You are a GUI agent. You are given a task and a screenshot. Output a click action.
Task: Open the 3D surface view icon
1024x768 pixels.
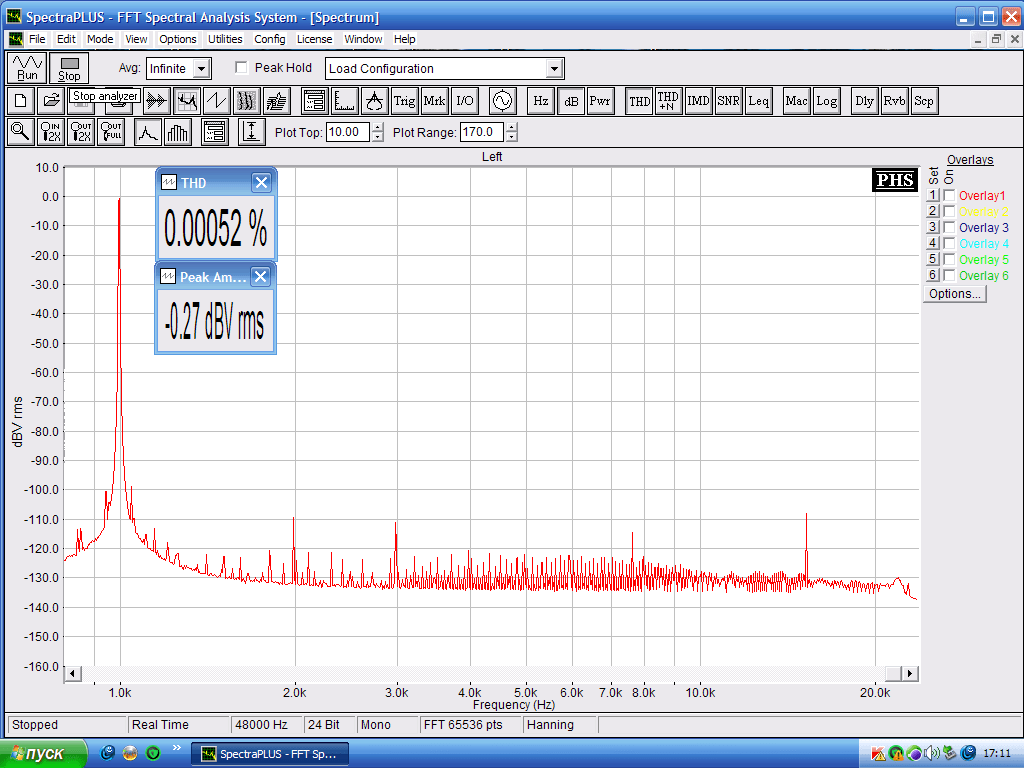click(277, 101)
